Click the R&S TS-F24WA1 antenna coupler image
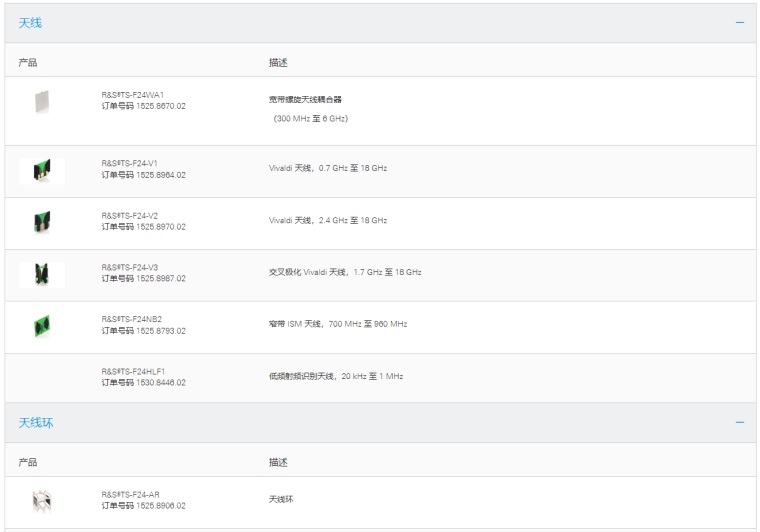The image size is (760, 532). pyautogui.click(x=41, y=100)
